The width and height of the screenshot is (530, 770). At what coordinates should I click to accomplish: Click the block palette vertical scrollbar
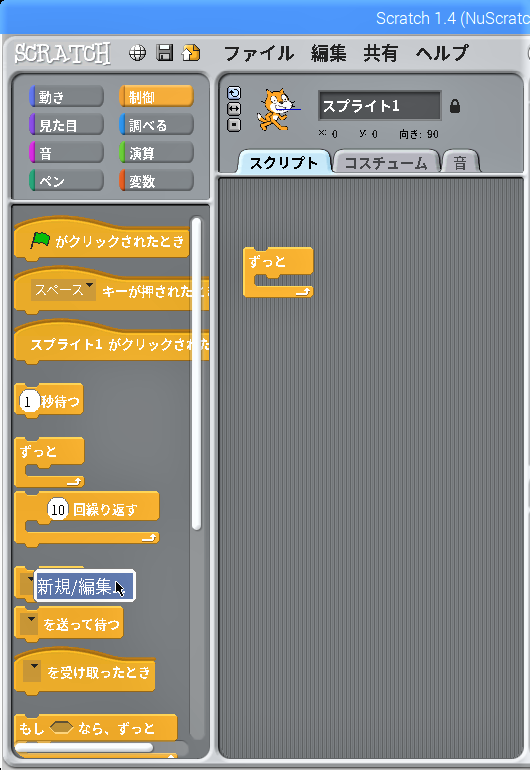(196, 373)
